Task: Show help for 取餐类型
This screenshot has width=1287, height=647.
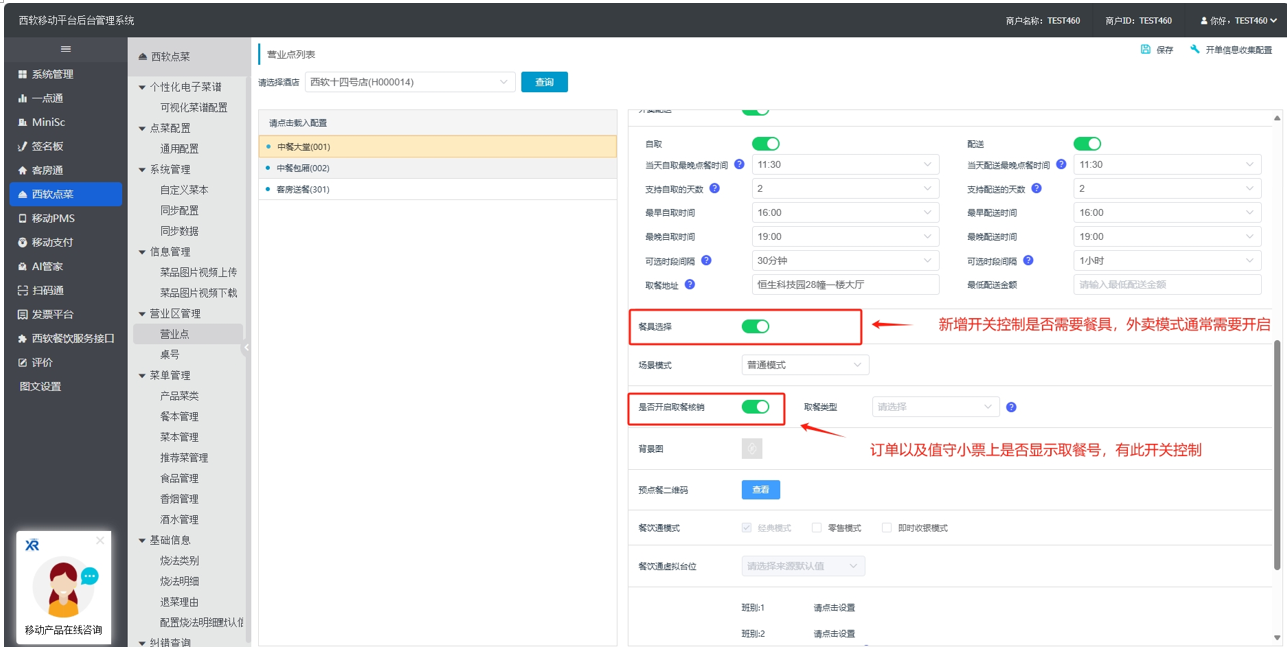Action: pos(1011,407)
